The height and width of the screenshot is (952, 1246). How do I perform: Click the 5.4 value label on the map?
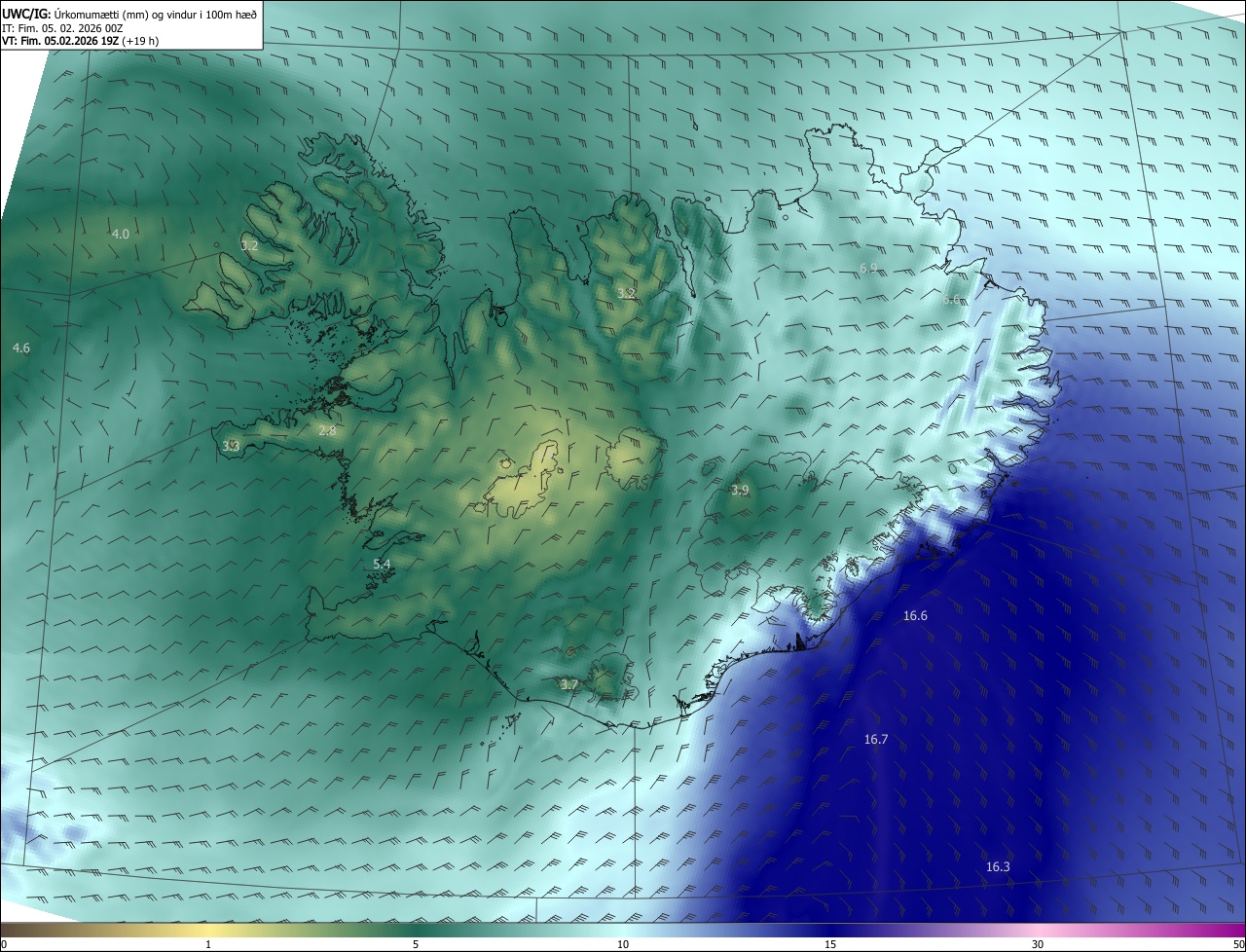(x=382, y=565)
